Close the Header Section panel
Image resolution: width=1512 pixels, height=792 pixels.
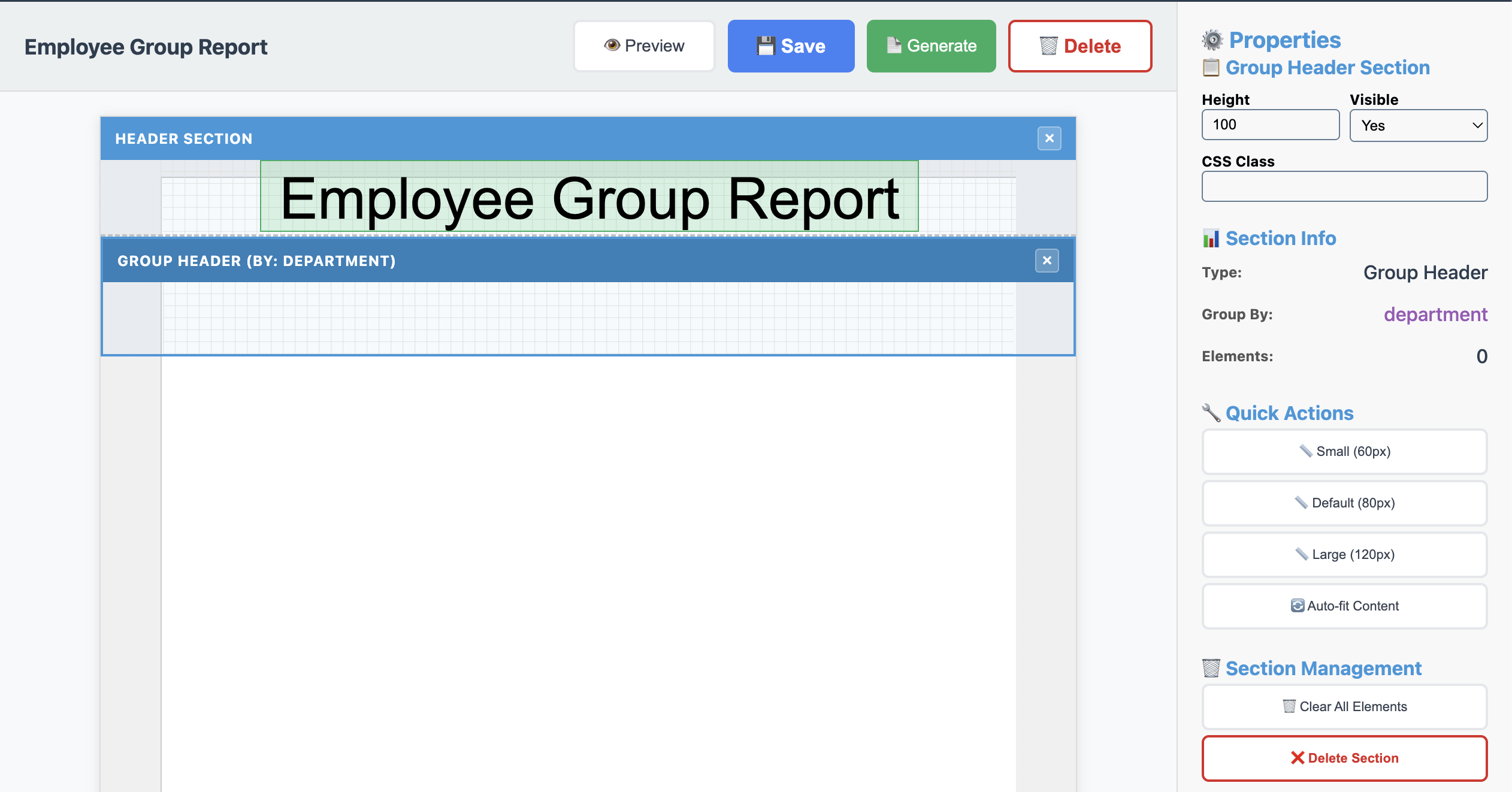(x=1049, y=138)
